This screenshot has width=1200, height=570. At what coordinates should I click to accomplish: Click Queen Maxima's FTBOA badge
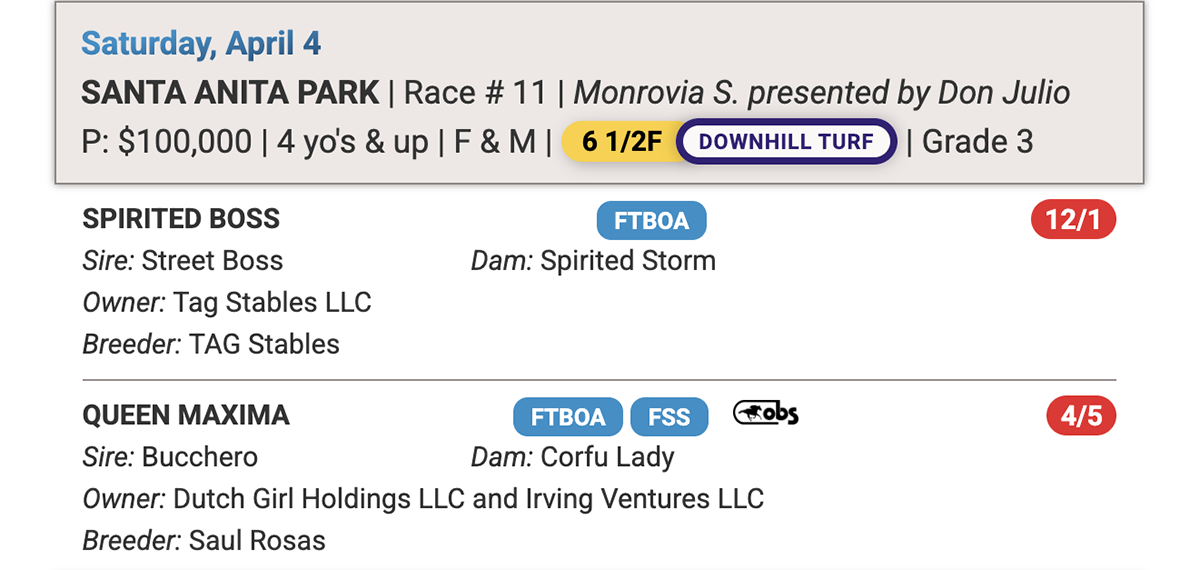(568, 417)
